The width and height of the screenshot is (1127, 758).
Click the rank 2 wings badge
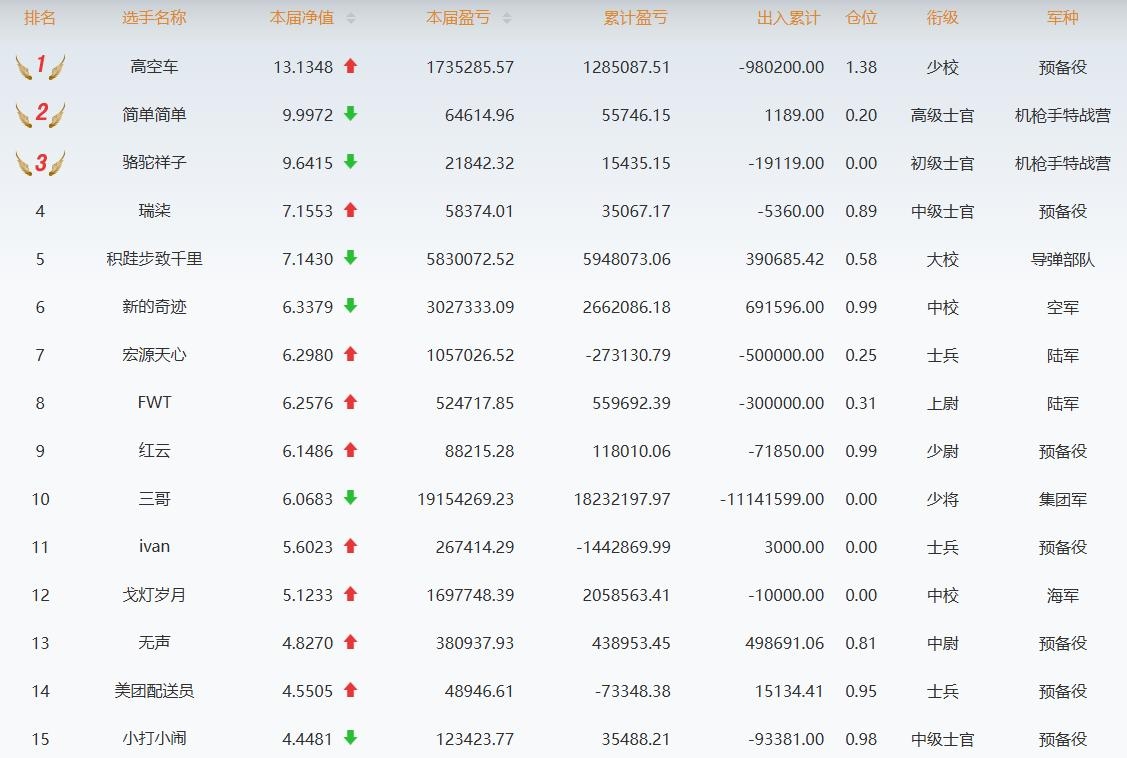tap(40, 115)
